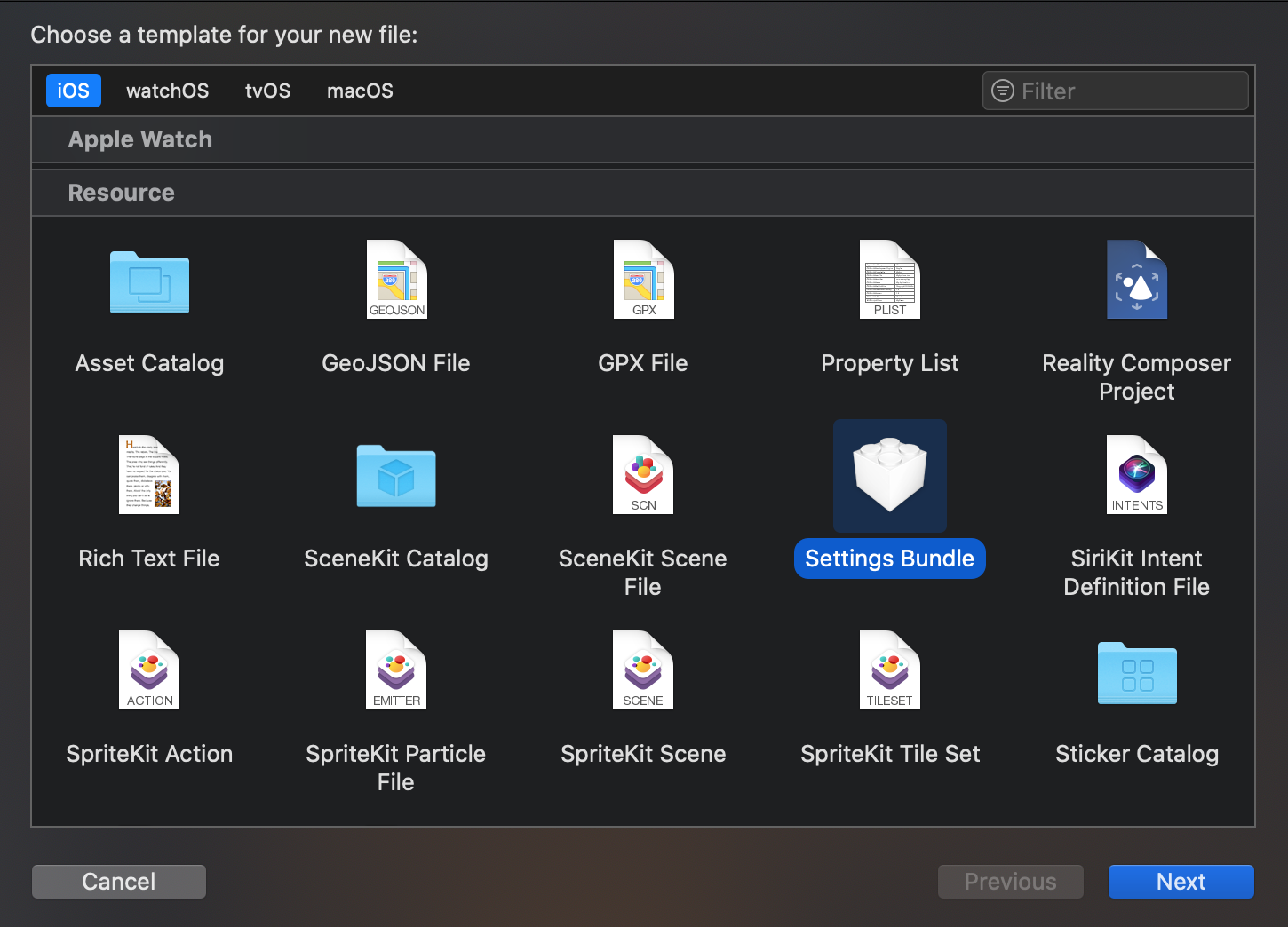Click the 'Sticker Catalog' label
Screen dimensions: 1288x927
[x=1137, y=754]
